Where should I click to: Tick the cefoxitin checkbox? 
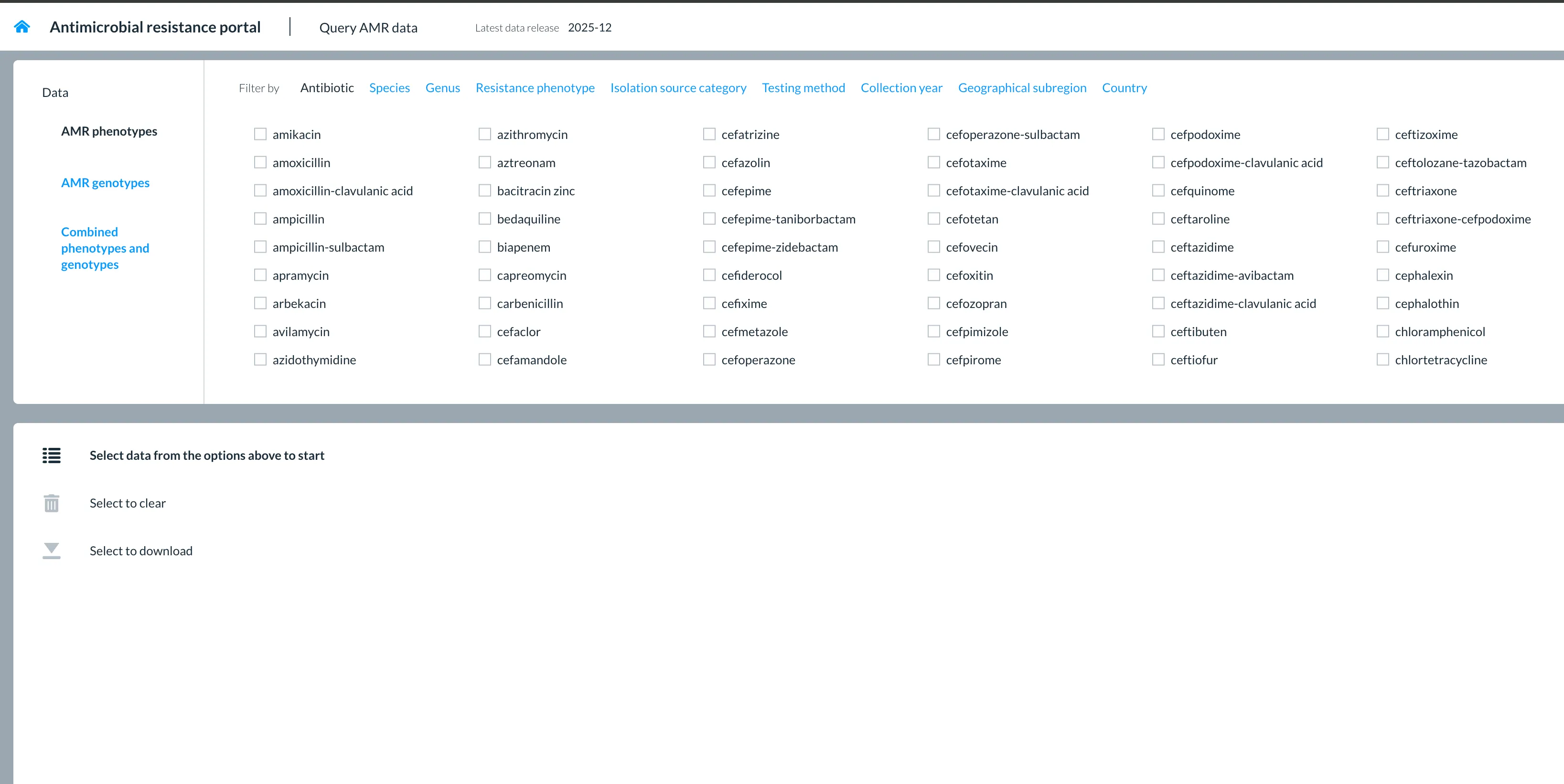coord(934,275)
